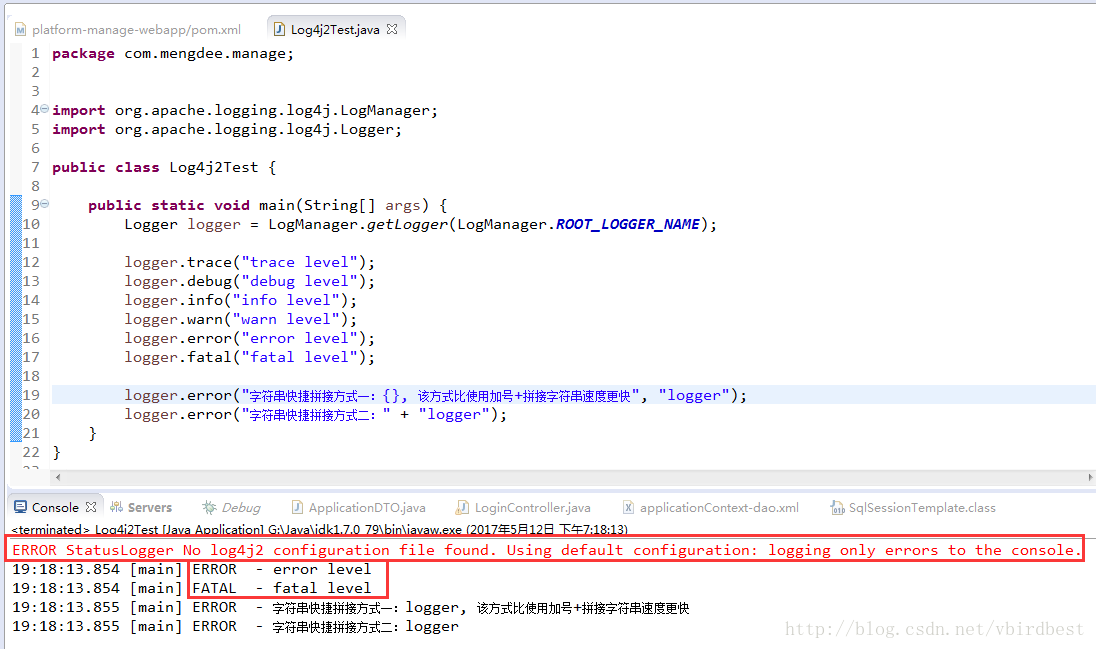Click the terminated Log4j2Test console header
The width and height of the screenshot is (1096, 649).
tap(319, 529)
